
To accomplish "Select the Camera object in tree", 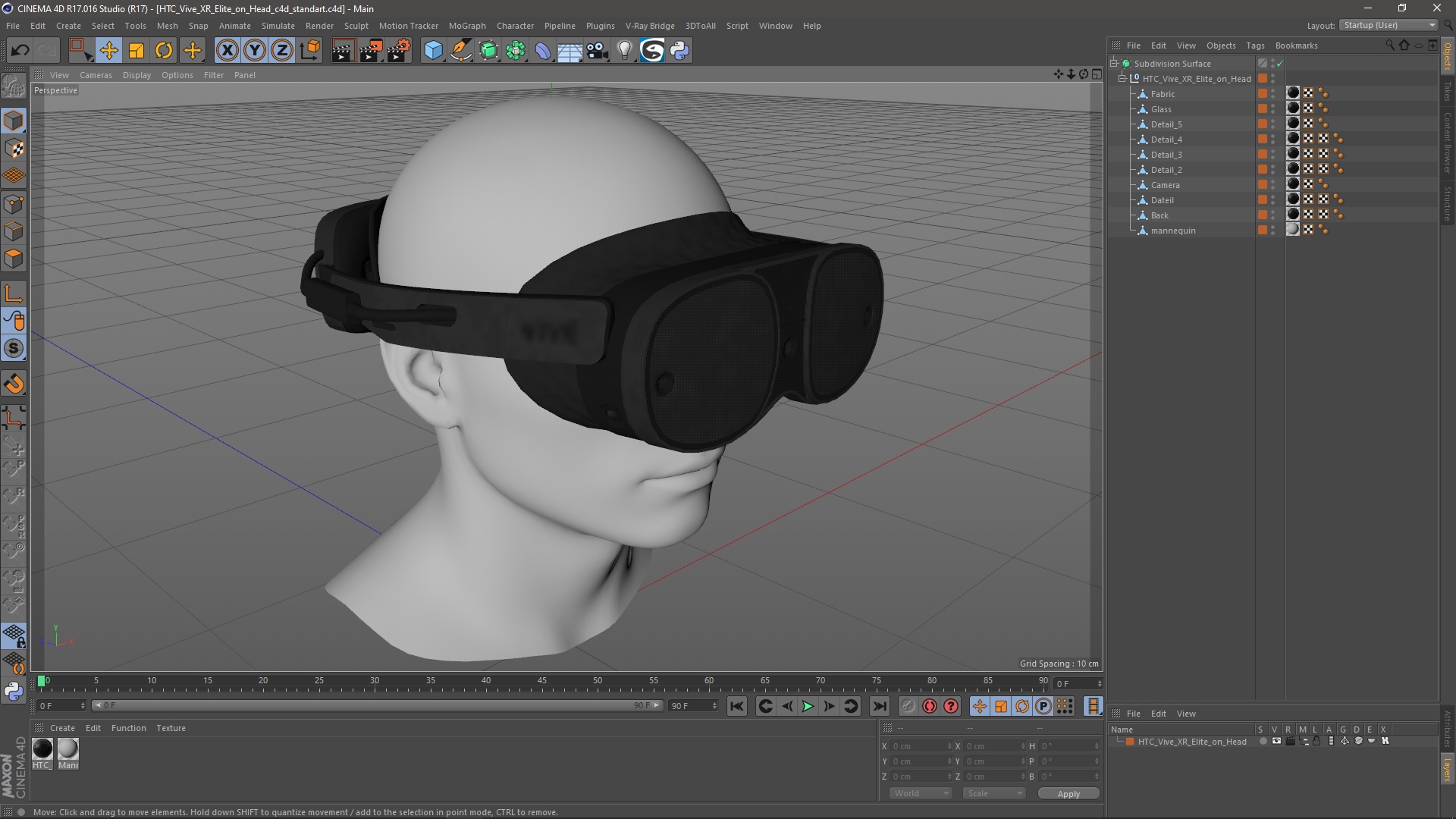I will point(1165,185).
